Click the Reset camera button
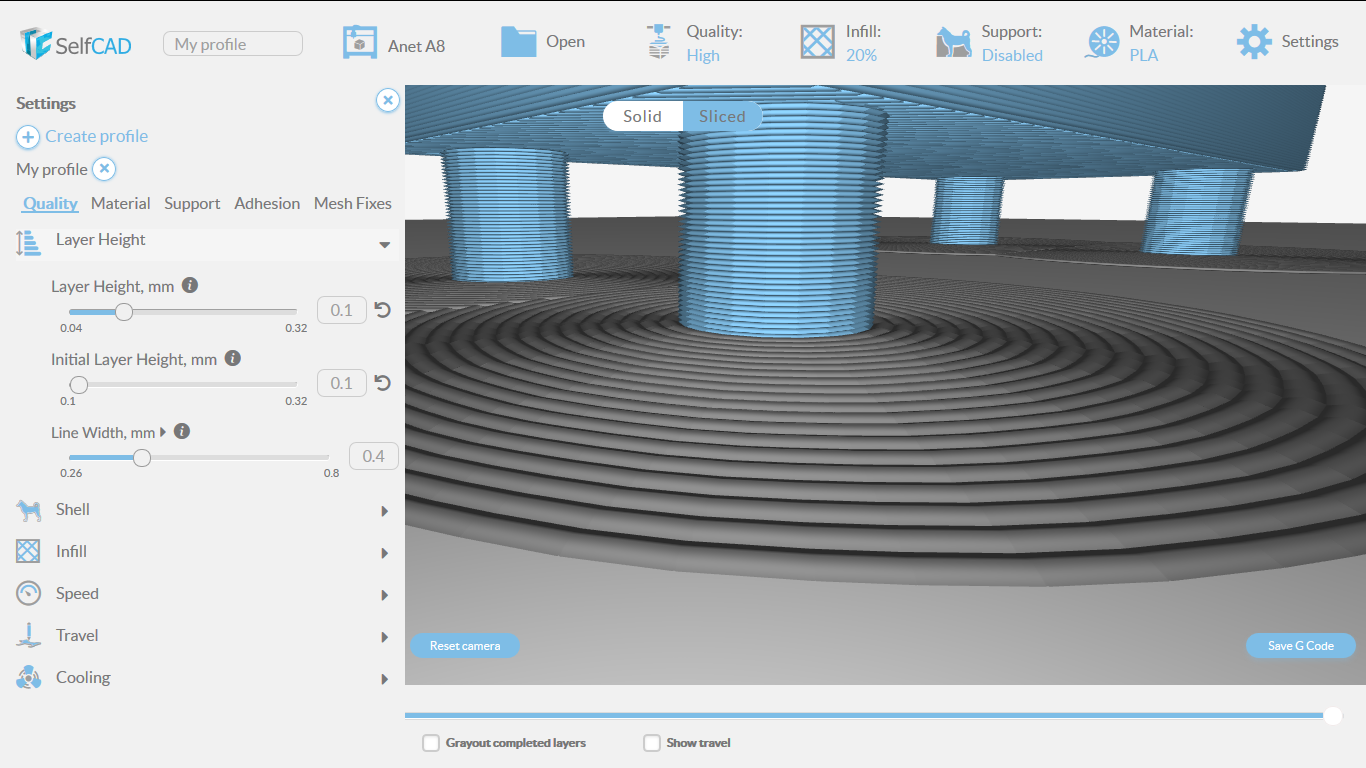 click(465, 646)
